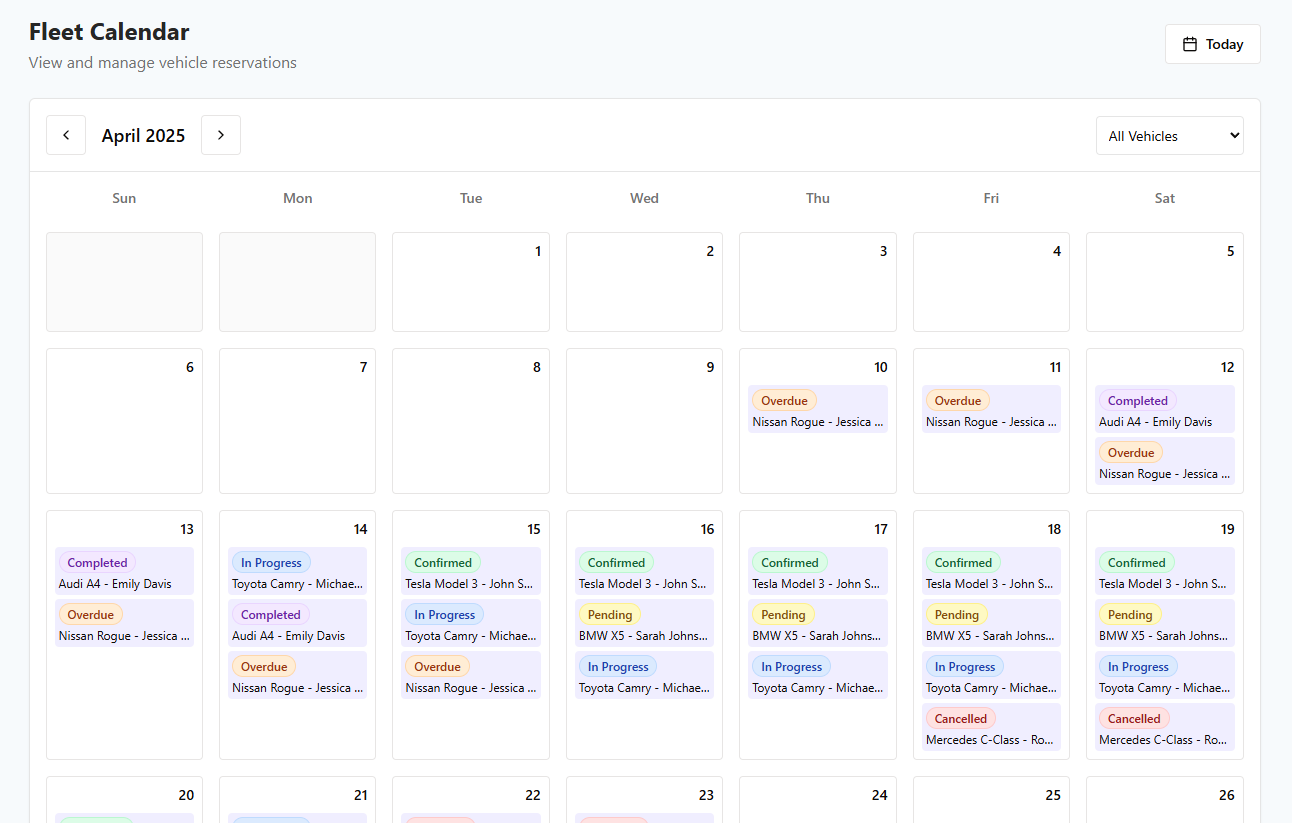Viewport: 1292px width, 823px height.
Task: Open Completed Audi A4 reservation on April 12
Action: click(1165, 411)
